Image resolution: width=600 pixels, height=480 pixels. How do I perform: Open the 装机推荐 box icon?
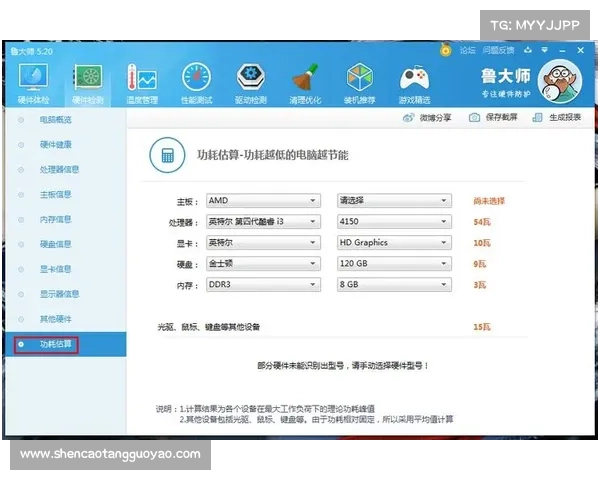[x=359, y=84]
